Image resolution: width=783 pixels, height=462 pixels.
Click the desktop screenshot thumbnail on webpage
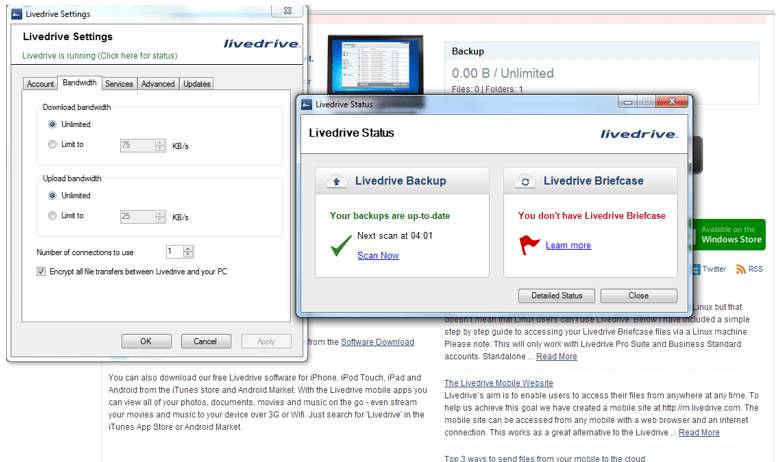376,64
